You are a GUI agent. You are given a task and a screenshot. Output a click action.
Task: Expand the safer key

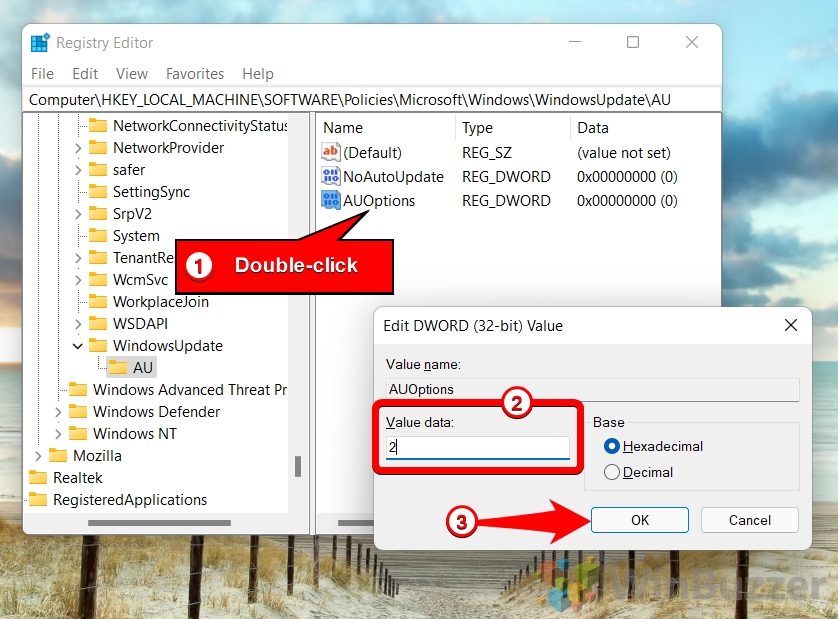point(78,170)
